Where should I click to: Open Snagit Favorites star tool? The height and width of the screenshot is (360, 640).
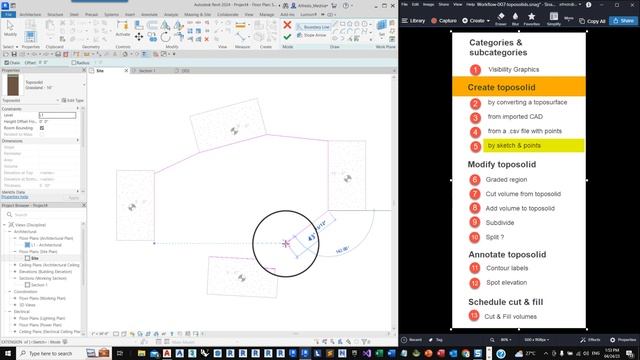531,19
